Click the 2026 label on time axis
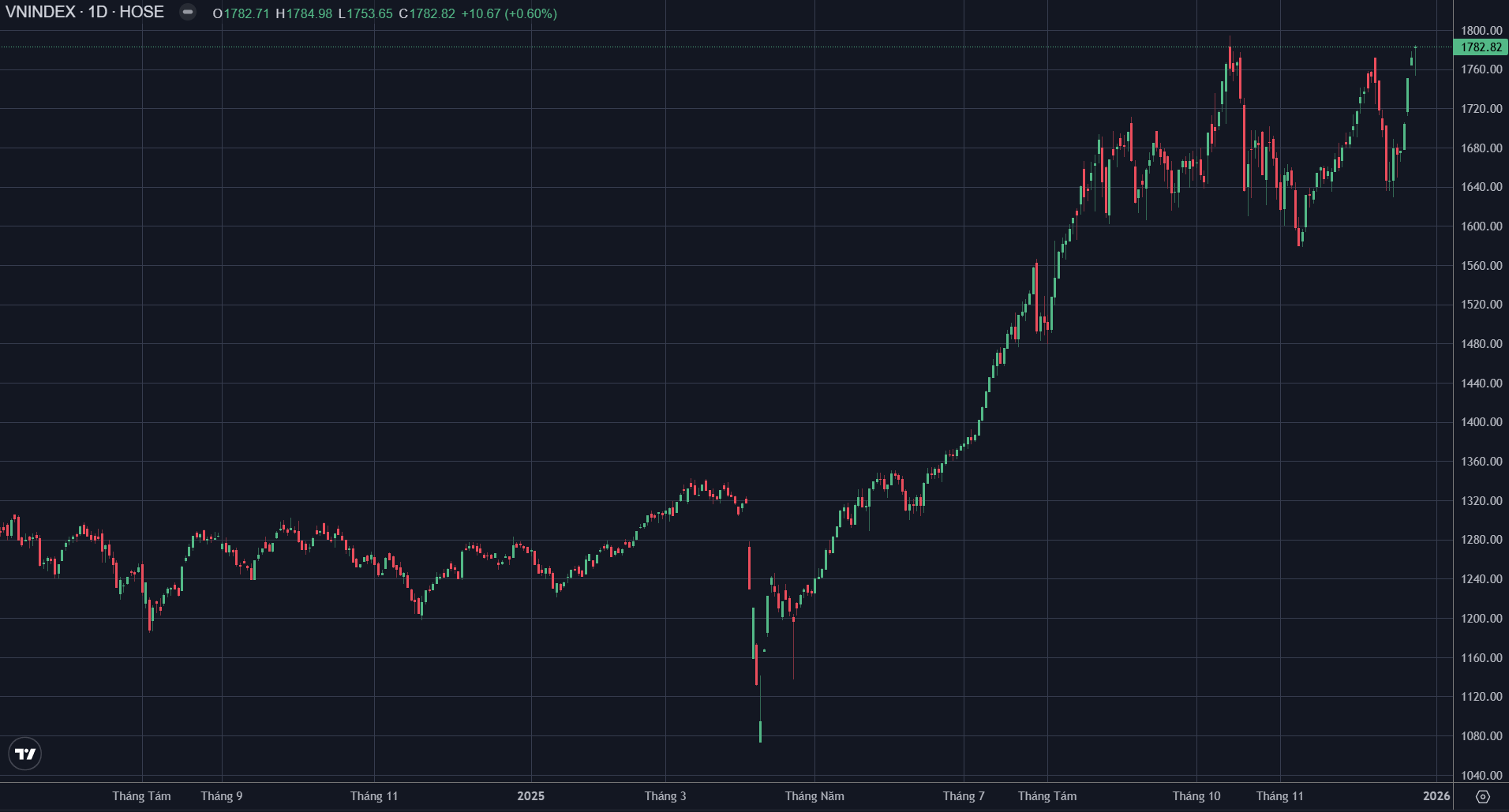 click(1436, 796)
